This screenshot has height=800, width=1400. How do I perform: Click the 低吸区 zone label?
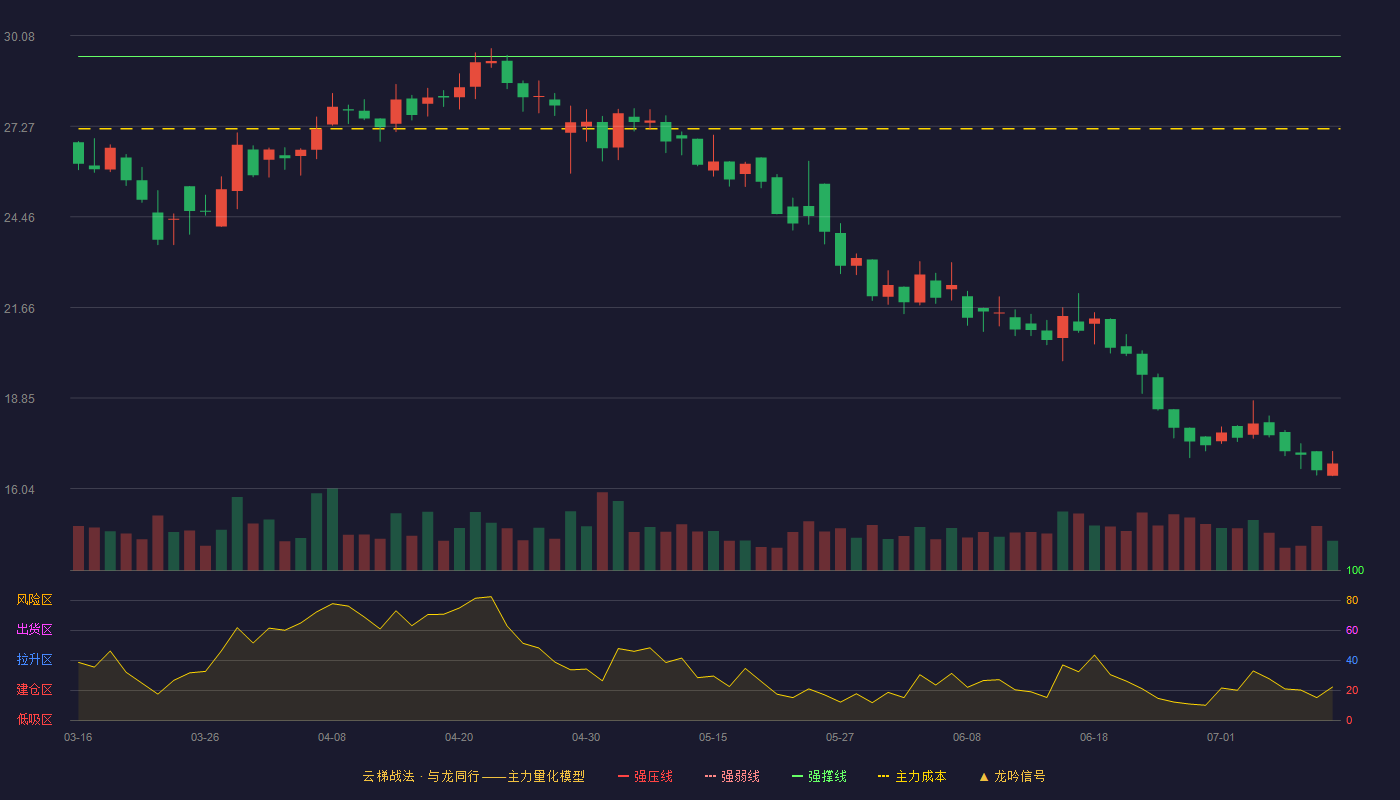pos(34,719)
